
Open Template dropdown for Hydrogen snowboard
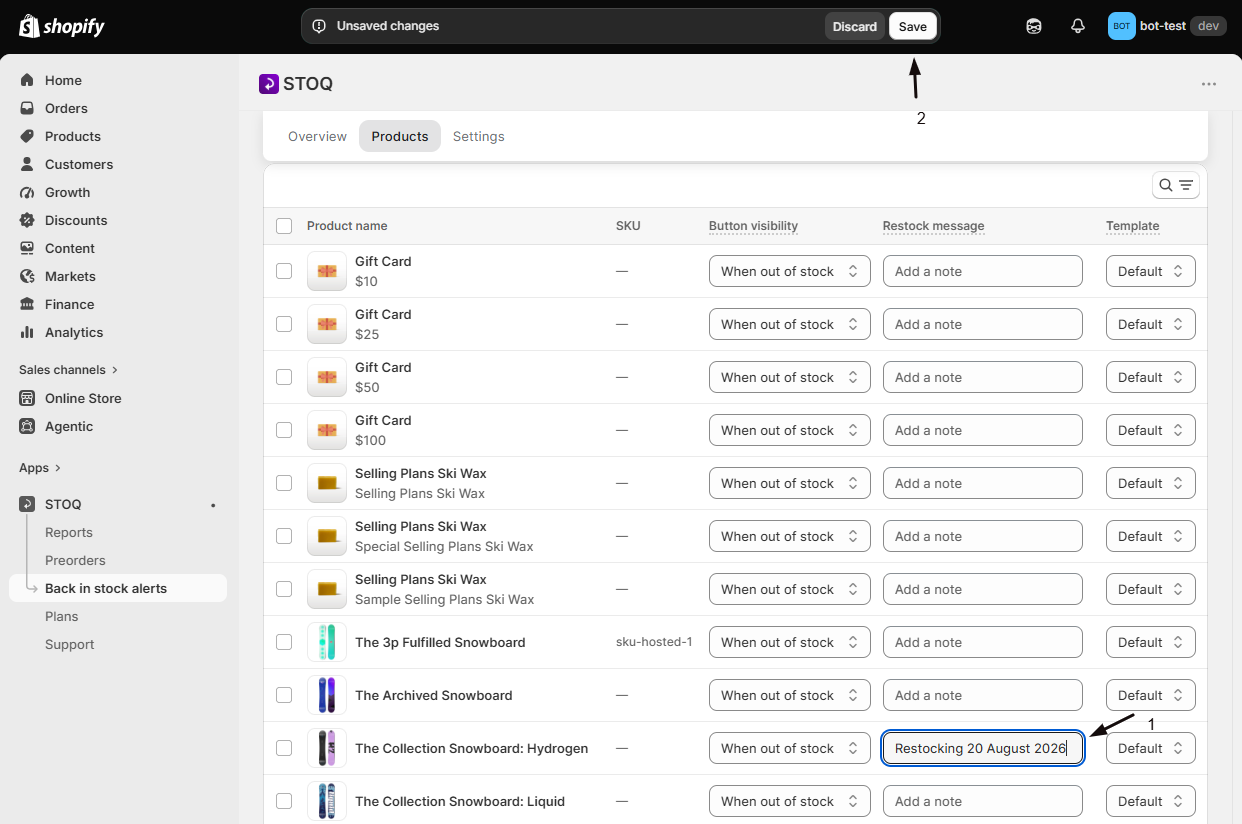1151,748
